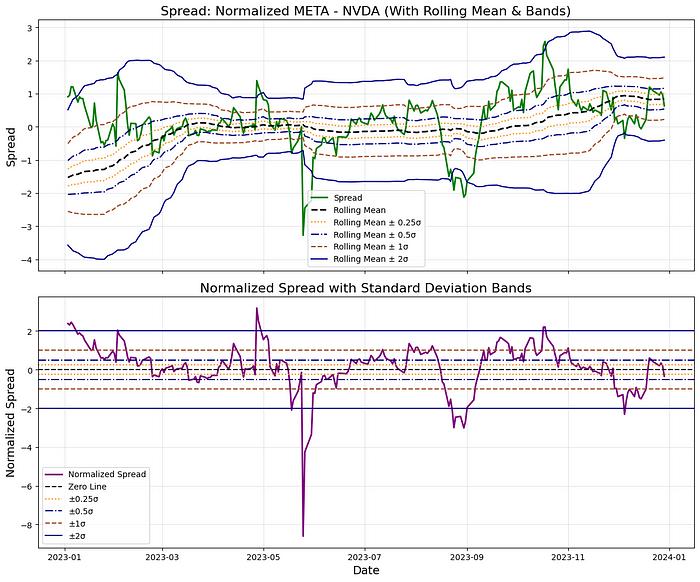
Task: Click the "−4" tick on top chart y-axis
Action: [27, 260]
